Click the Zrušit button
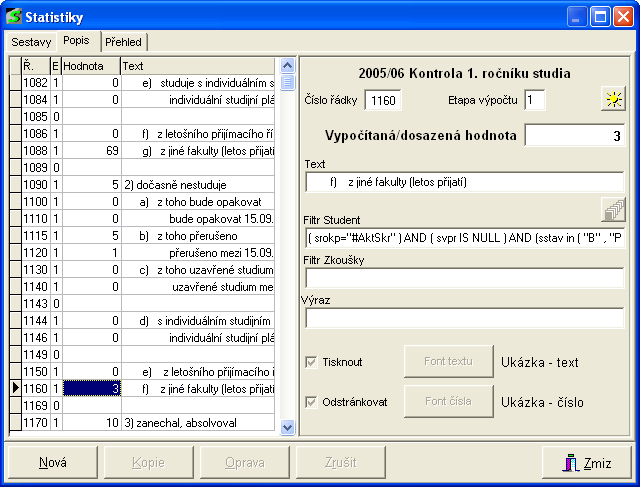This screenshot has width=640, height=487. 340,462
